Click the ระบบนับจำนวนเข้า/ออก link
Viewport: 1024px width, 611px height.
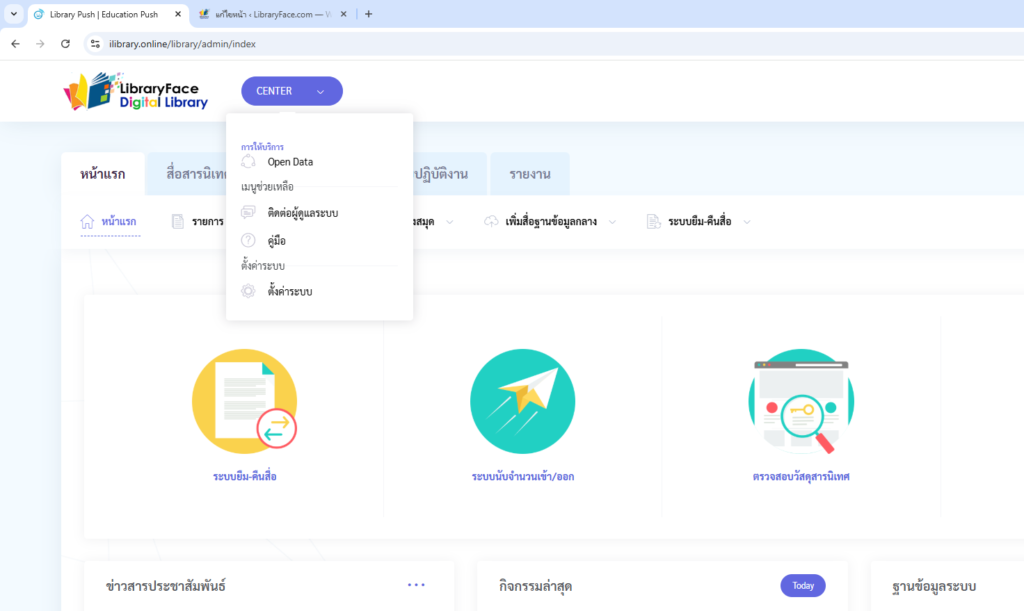[x=522, y=477]
